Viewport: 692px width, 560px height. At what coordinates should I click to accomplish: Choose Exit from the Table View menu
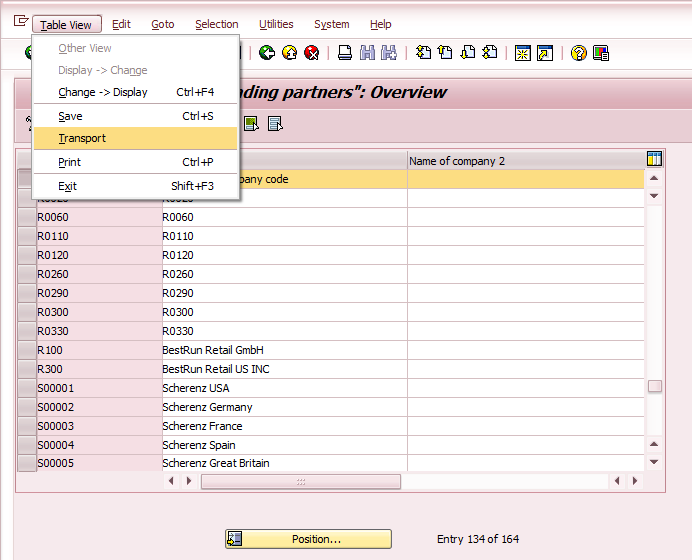[x=135, y=186]
